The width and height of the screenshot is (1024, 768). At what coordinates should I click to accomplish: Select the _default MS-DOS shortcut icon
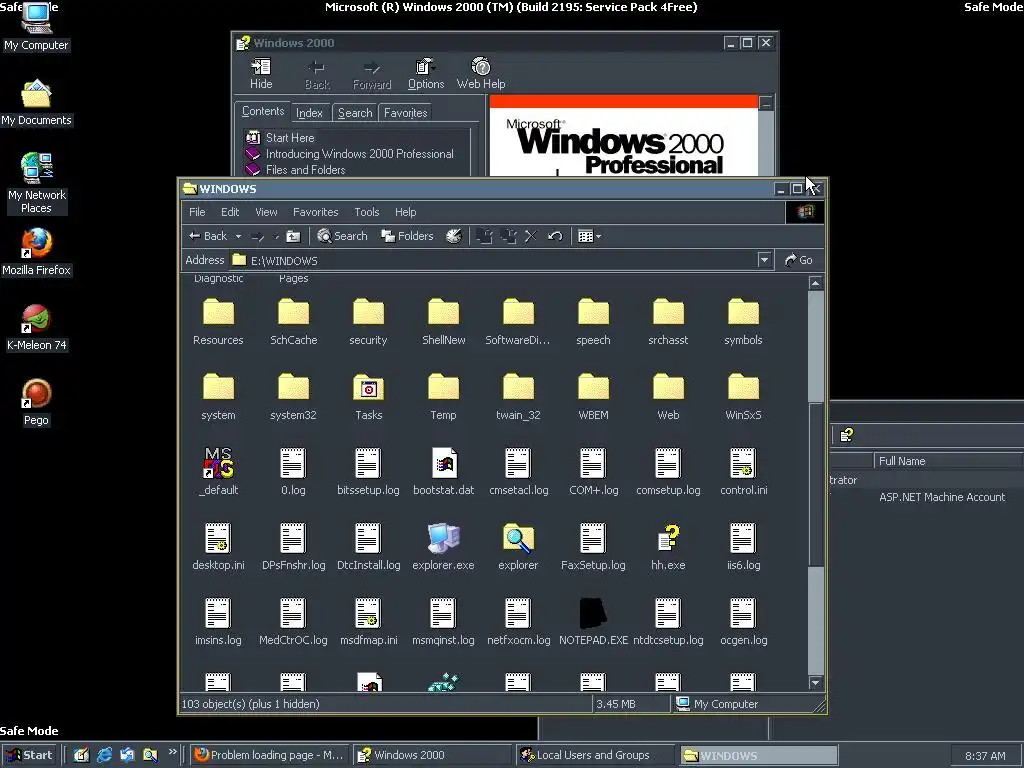pos(218,463)
